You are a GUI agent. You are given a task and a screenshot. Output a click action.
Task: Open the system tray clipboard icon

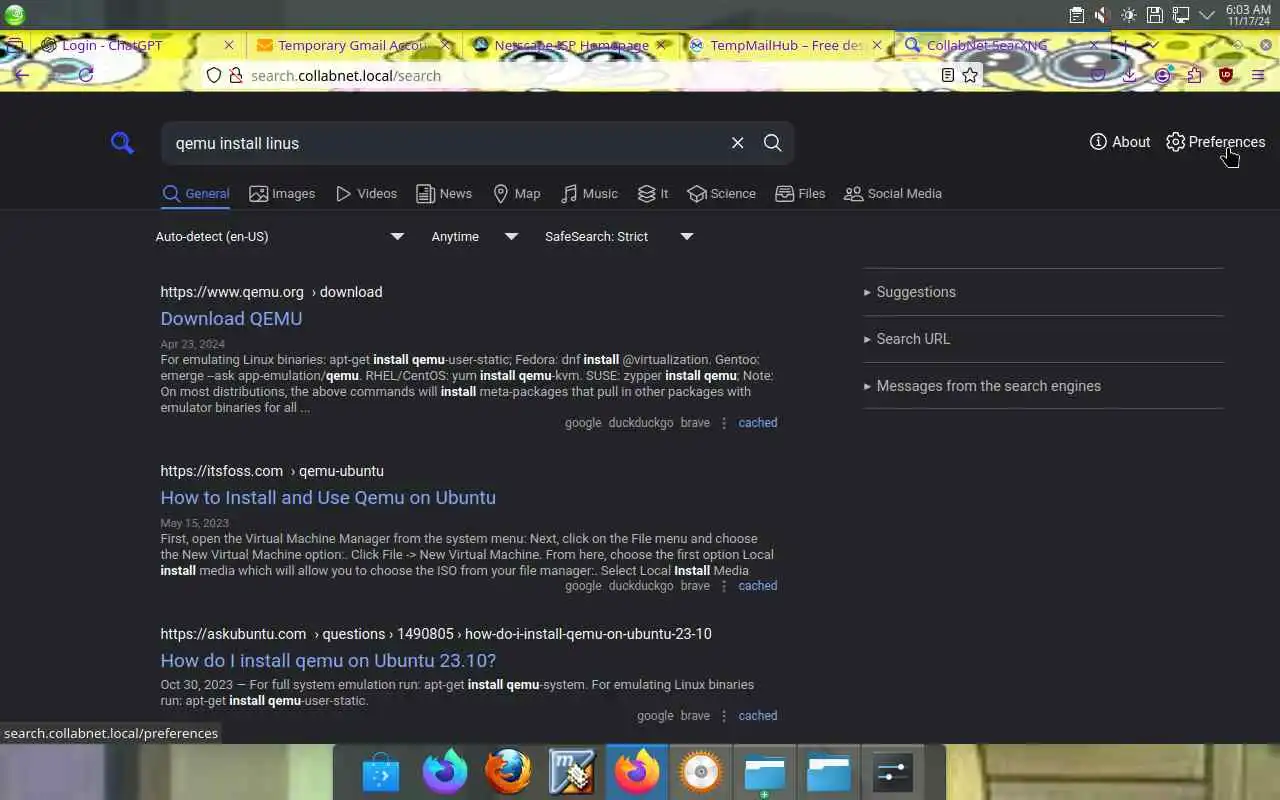pyautogui.click(x=1076, y=15)
